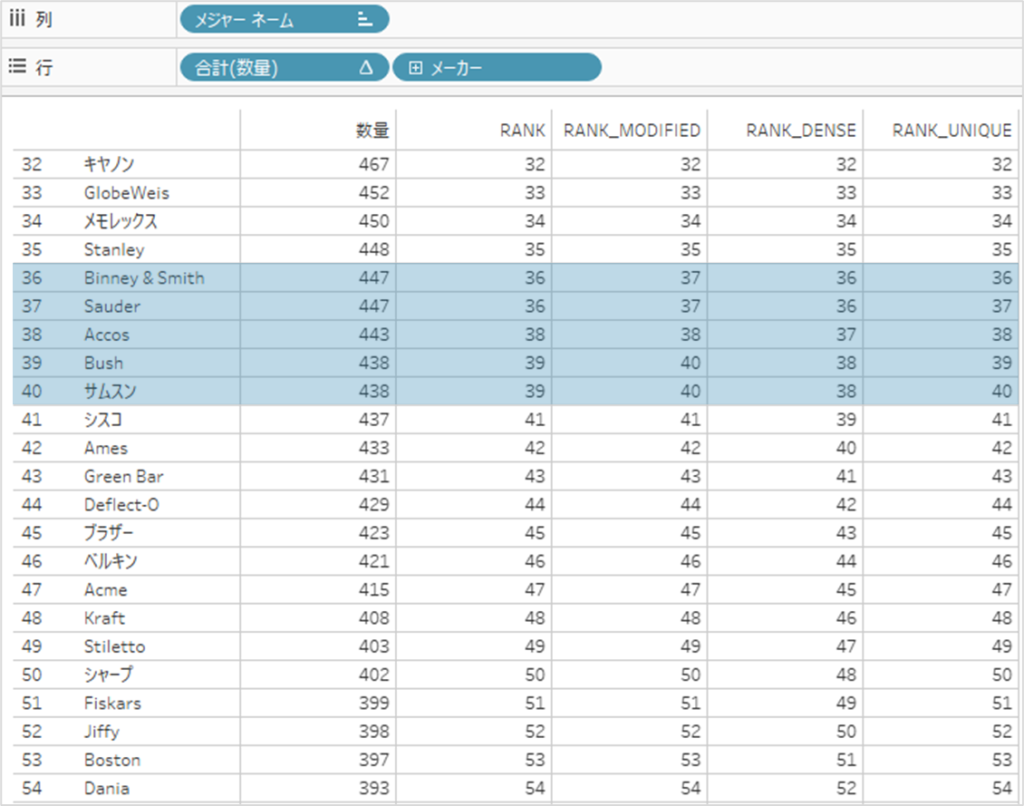Click RANK_DENSE value 52 in Dania row

tap(846, 788)
